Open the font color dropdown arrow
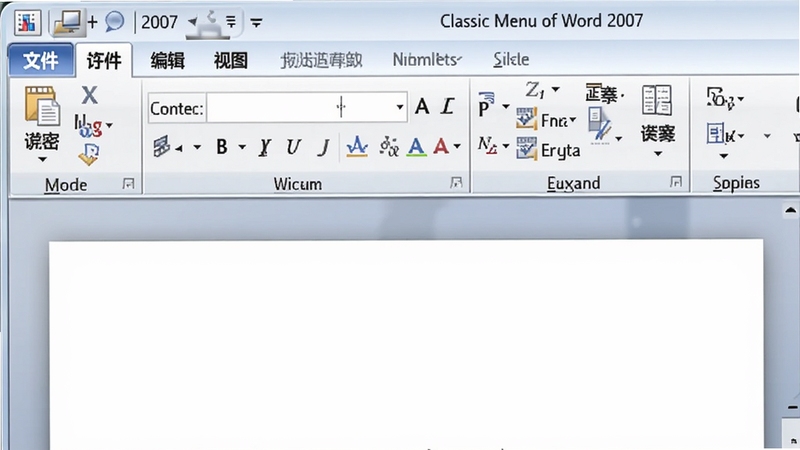The width and height of the screenshot is (800, 450). [457, 147]
